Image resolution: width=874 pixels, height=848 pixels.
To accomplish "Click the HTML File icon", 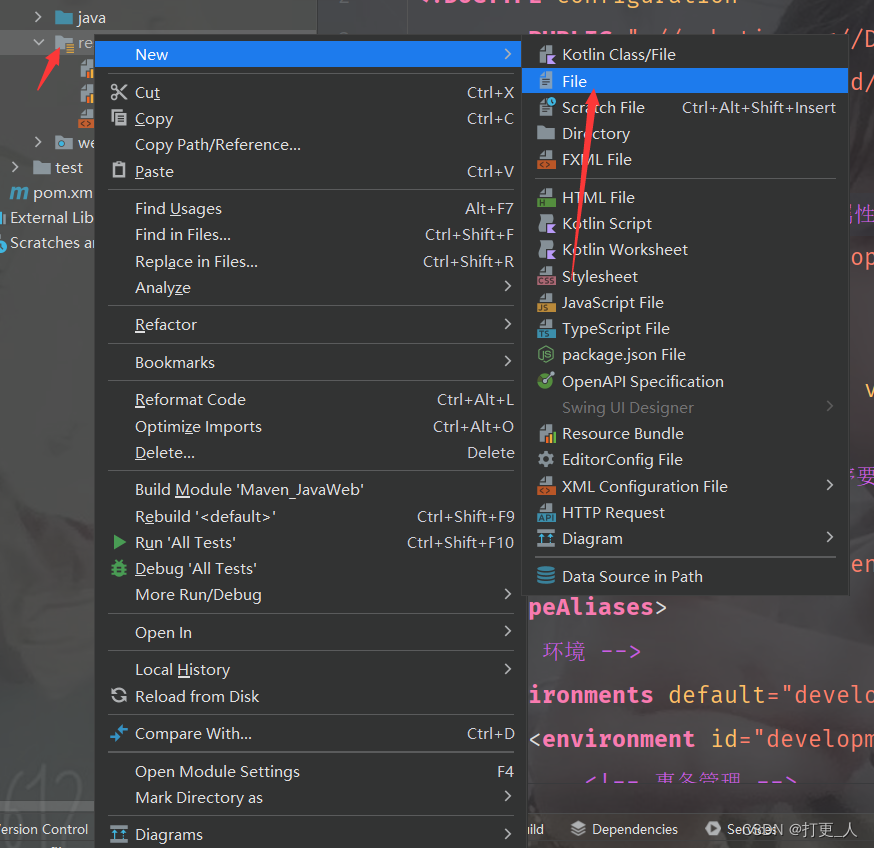I will tap(545, 197).
